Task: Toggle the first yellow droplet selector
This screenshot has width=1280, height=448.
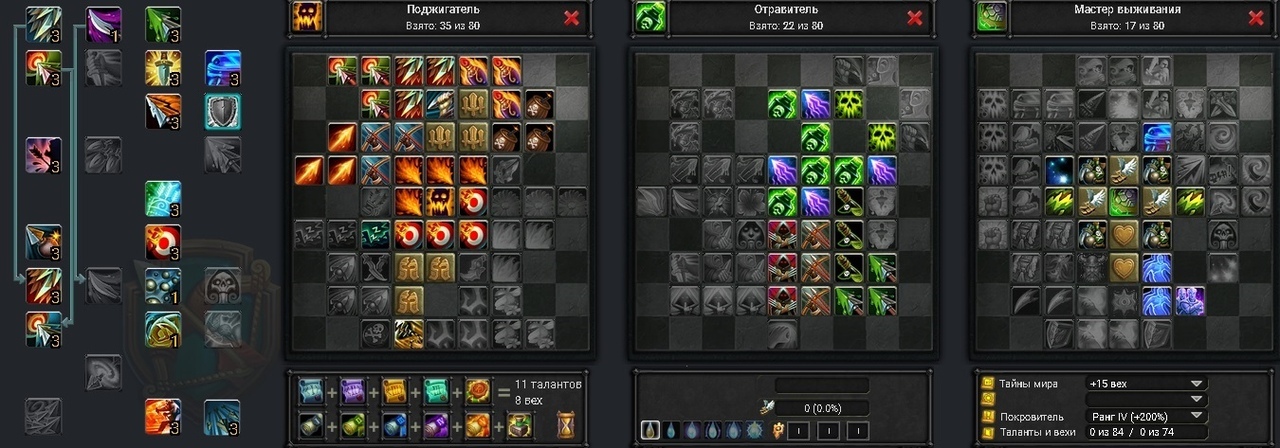Action: point(650,430)
